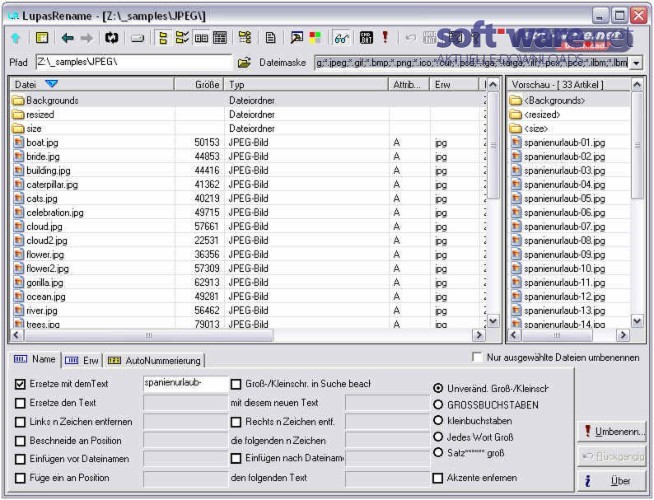Open the colored squares icon
The height and width of the screenshot is (500, 654).
(x=315, y=38)
